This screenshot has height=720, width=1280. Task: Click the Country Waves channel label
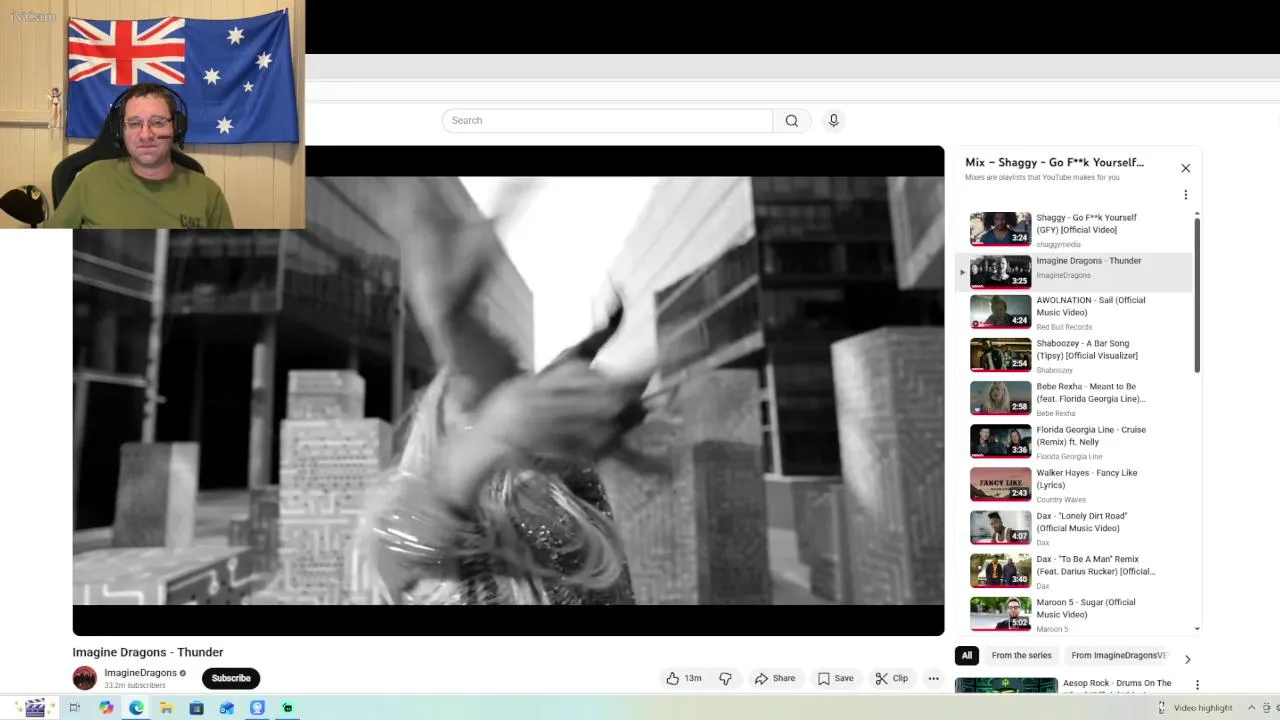[x=1061, y=500]
